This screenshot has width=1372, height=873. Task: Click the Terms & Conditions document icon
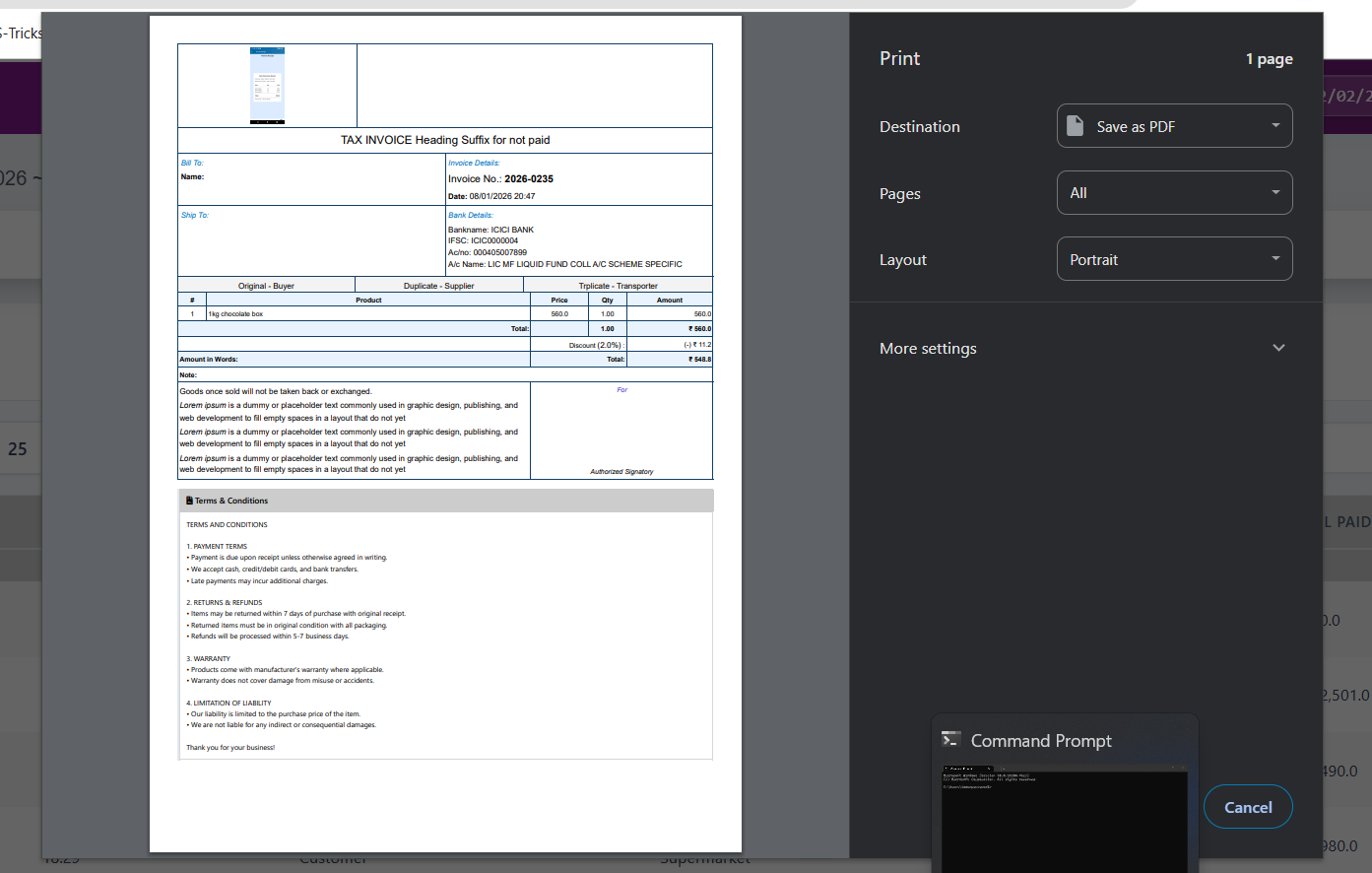[x=189, y=501]
